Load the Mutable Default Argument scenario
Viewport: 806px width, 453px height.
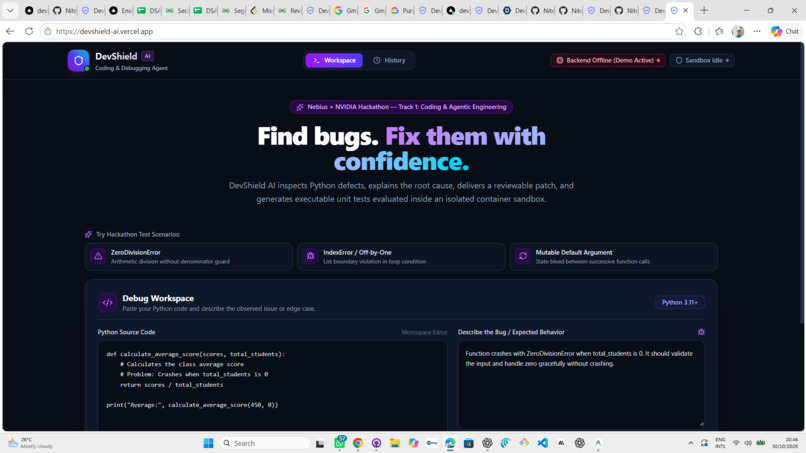(613, 257)
